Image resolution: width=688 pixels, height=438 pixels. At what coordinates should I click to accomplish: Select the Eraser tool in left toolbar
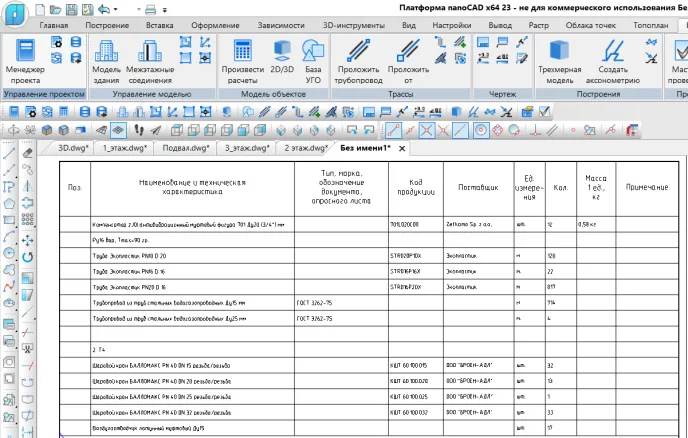coord(28,152)
